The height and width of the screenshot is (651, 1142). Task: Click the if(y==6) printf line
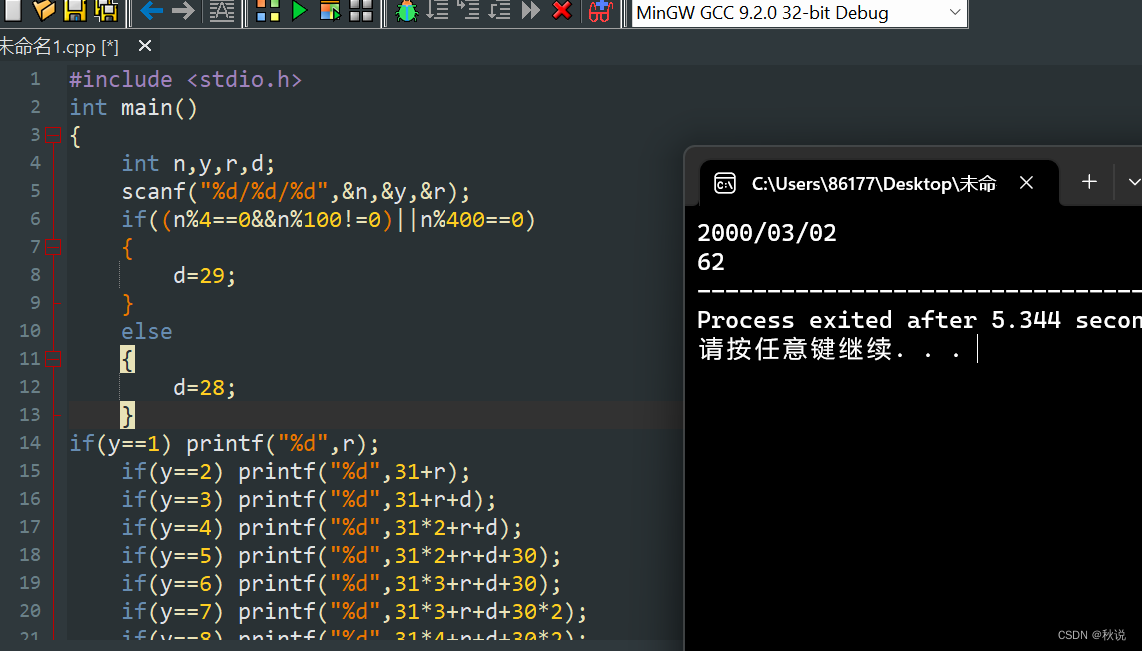pyautogui.click(x=342, y=583)
